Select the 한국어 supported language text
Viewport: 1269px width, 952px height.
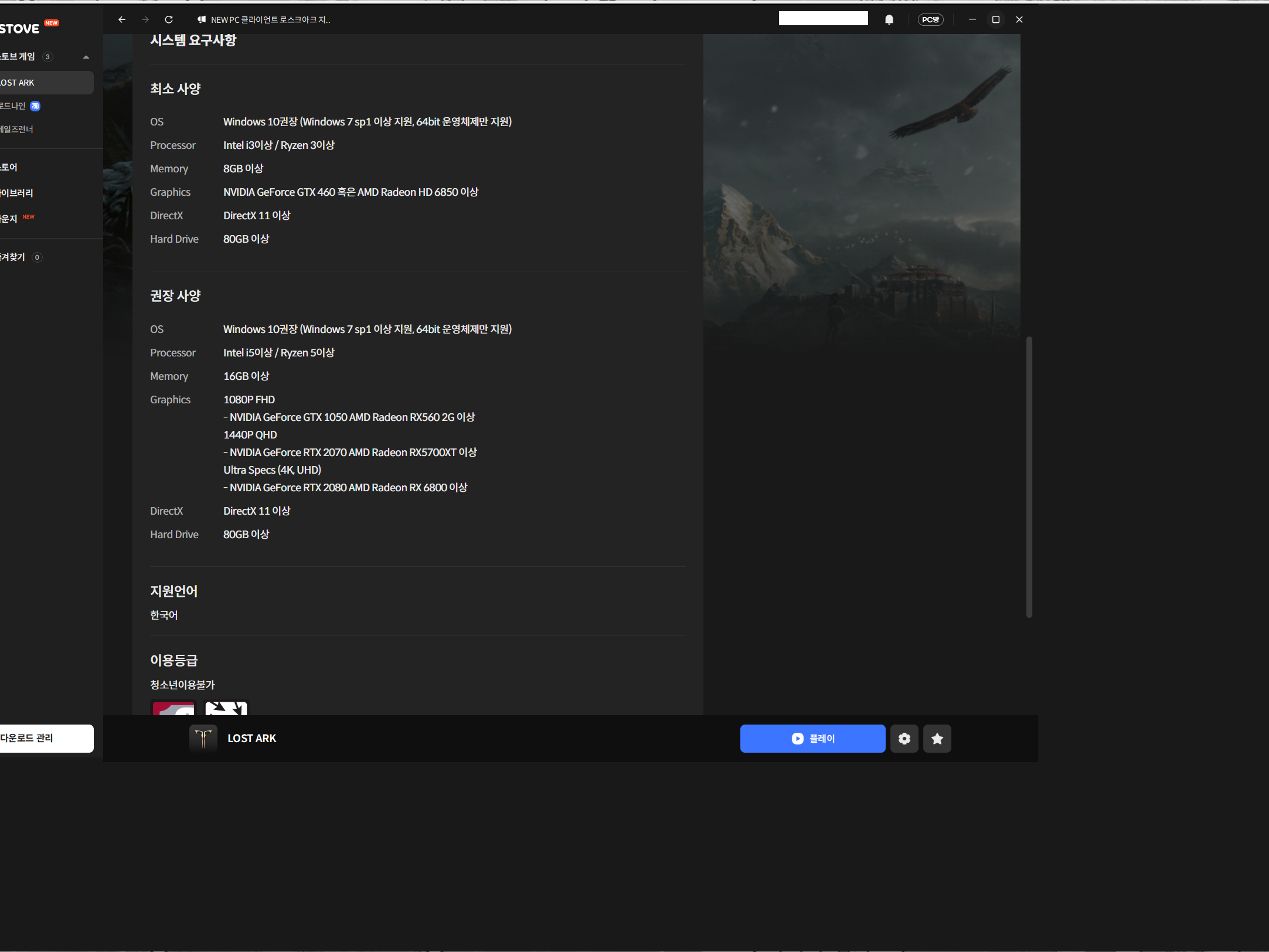pyautogui.click(x=164, y=615)
